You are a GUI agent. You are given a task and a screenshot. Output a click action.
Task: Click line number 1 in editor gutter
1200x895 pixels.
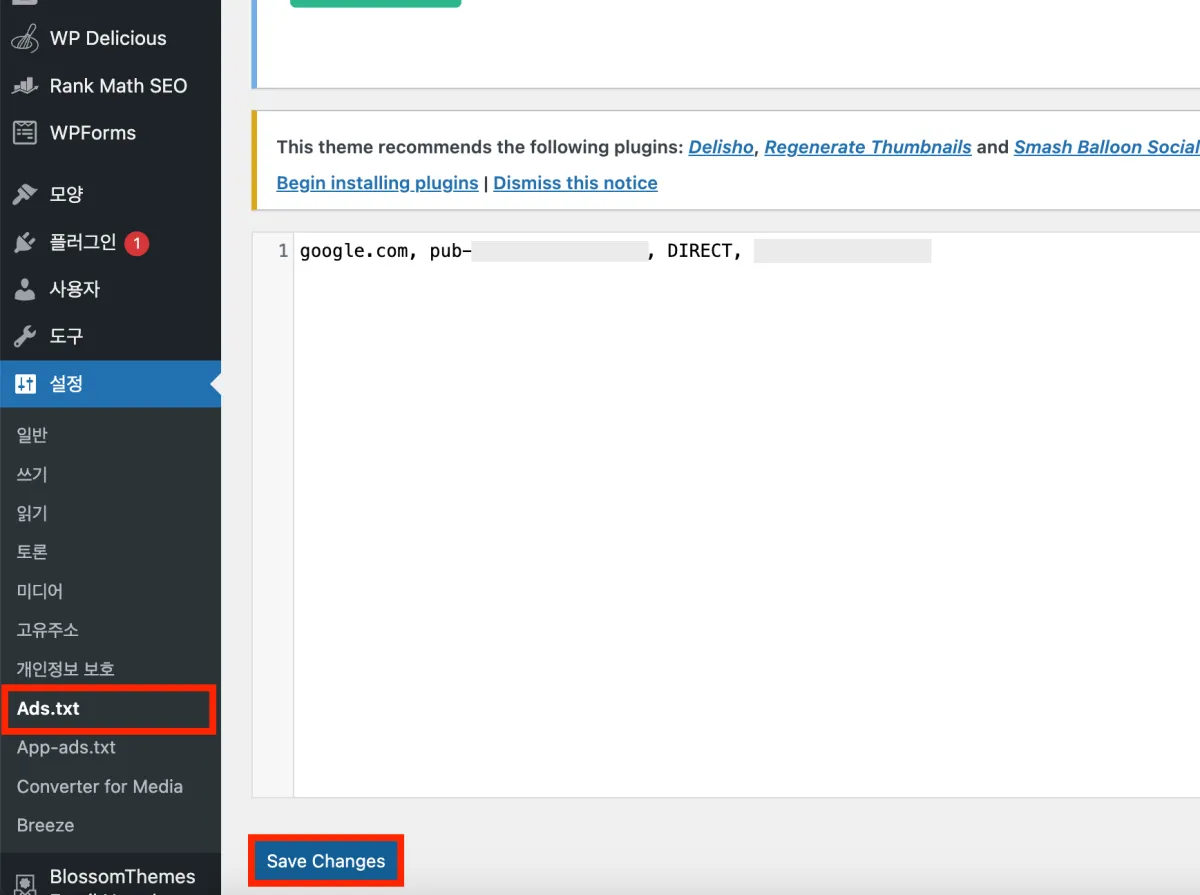coord(283,251)
